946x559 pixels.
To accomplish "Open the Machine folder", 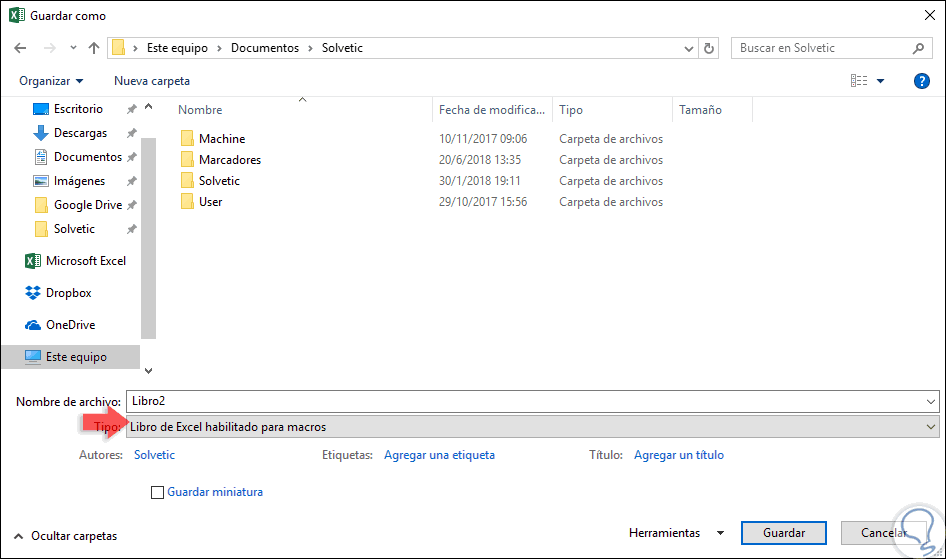I will tap(221, 139).
